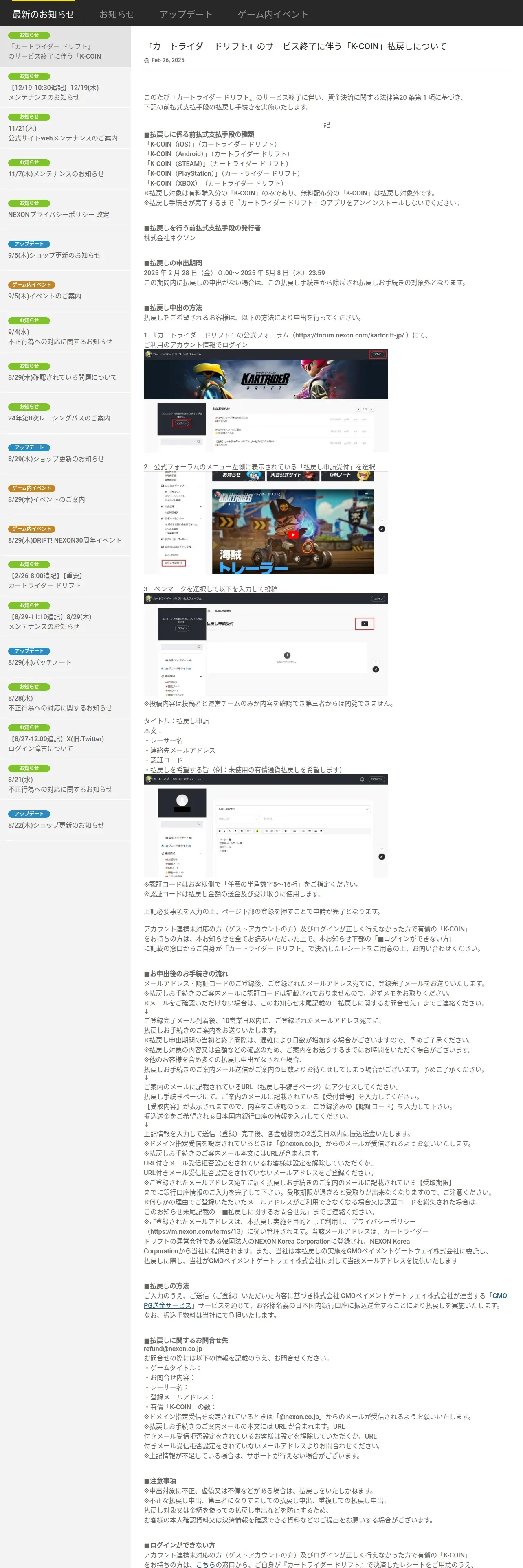This screenshot has width=523, height=1568.
Task: Switch to the ゲーム内イベント tab
Action: pos(273,14)
